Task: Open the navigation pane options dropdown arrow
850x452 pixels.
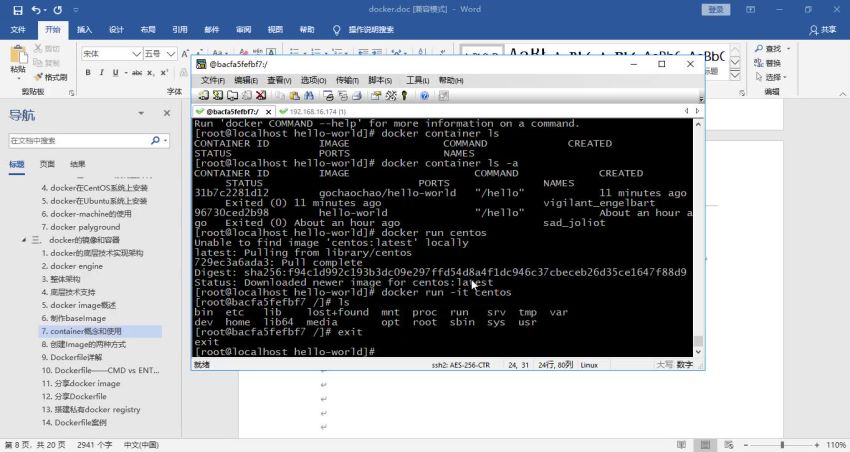Action: click(x=141, y=113)
